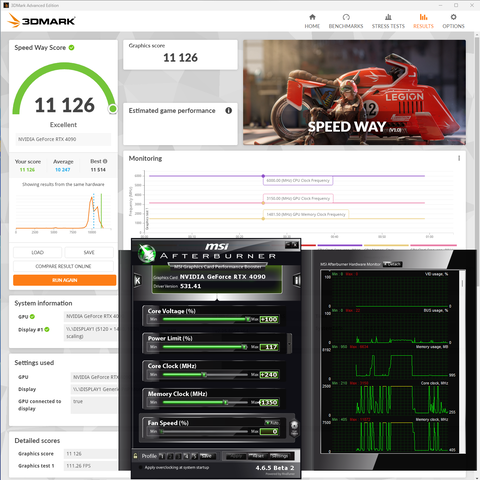The width and height of the screenshot is (480, 480).
Task: Open the info icon beside Estimated game performance
Action: click(x=228, y=111)
